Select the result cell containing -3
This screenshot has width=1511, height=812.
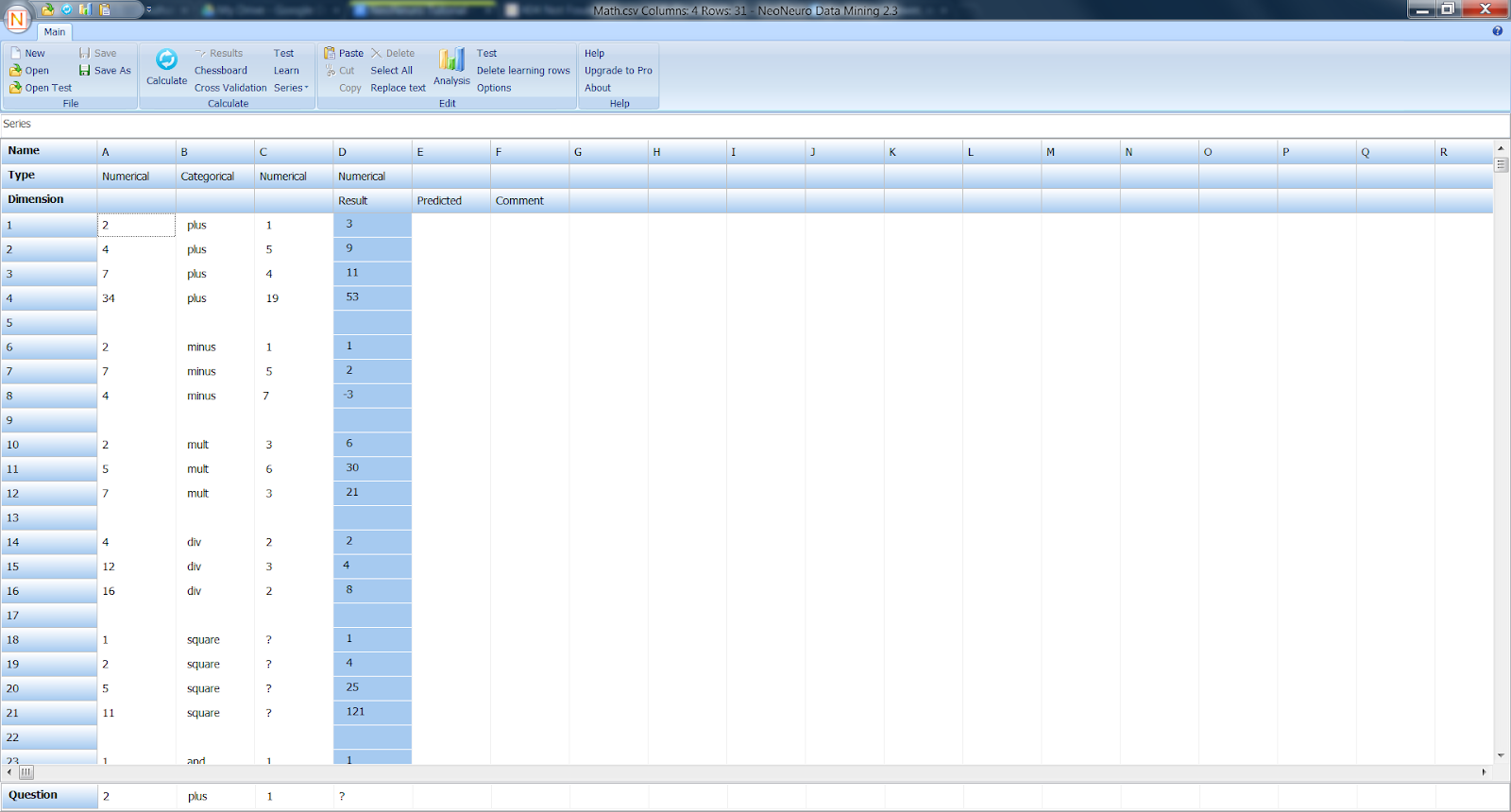[372, 396]
